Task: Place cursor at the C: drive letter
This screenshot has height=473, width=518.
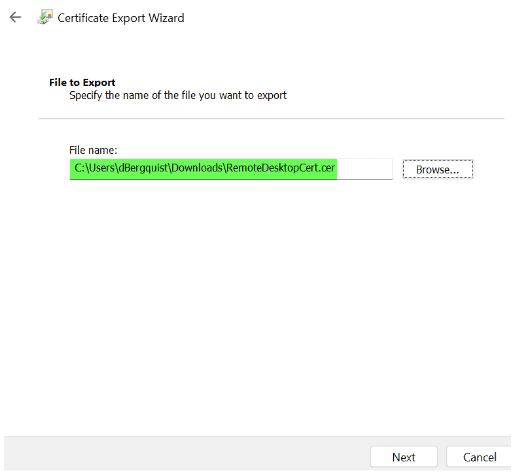Action: click(79, 168)
